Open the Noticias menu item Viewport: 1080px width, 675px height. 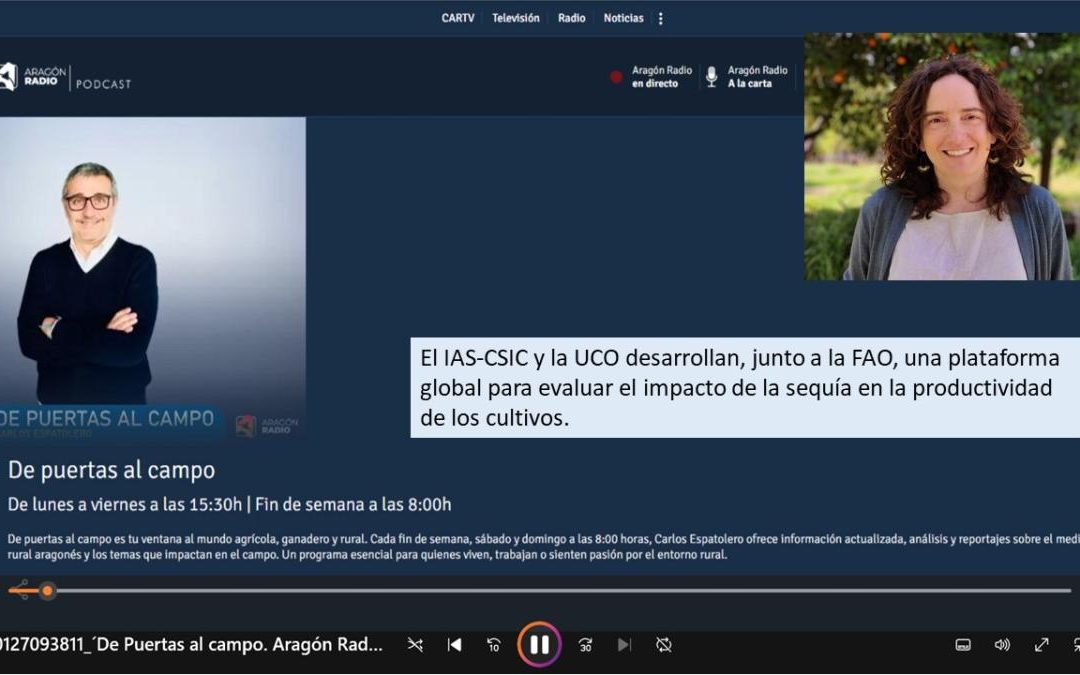point(623,18)
